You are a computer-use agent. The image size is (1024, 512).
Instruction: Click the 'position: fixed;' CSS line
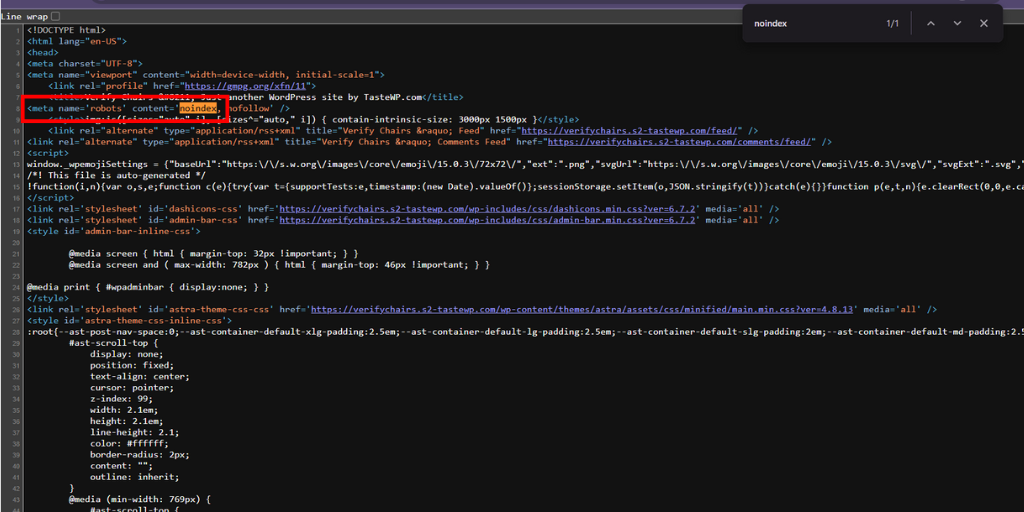coord(133,365)
